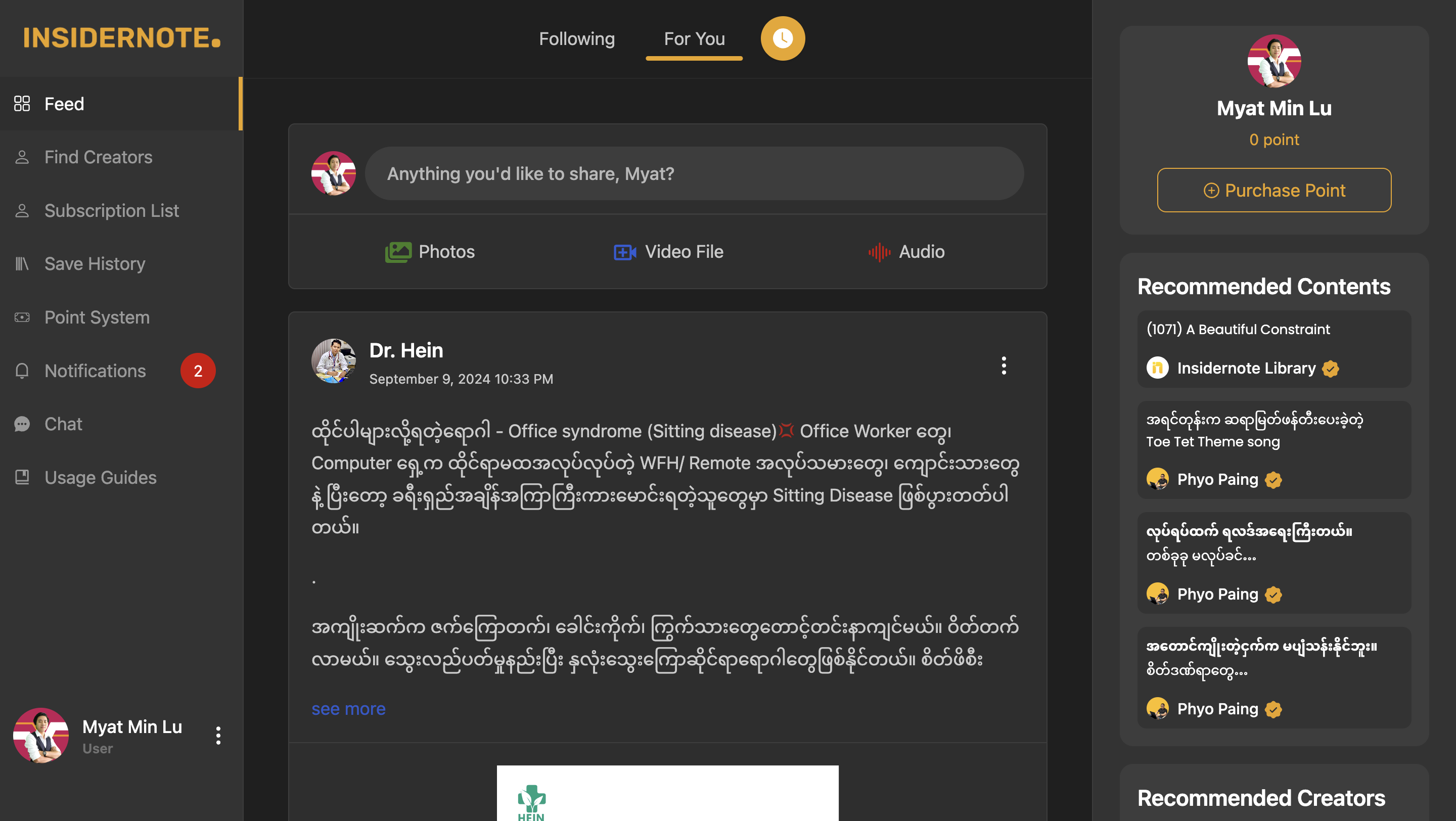Screen dimensions: 1456x821
Task: Open Save History page
Action: (x=121, y=264)
